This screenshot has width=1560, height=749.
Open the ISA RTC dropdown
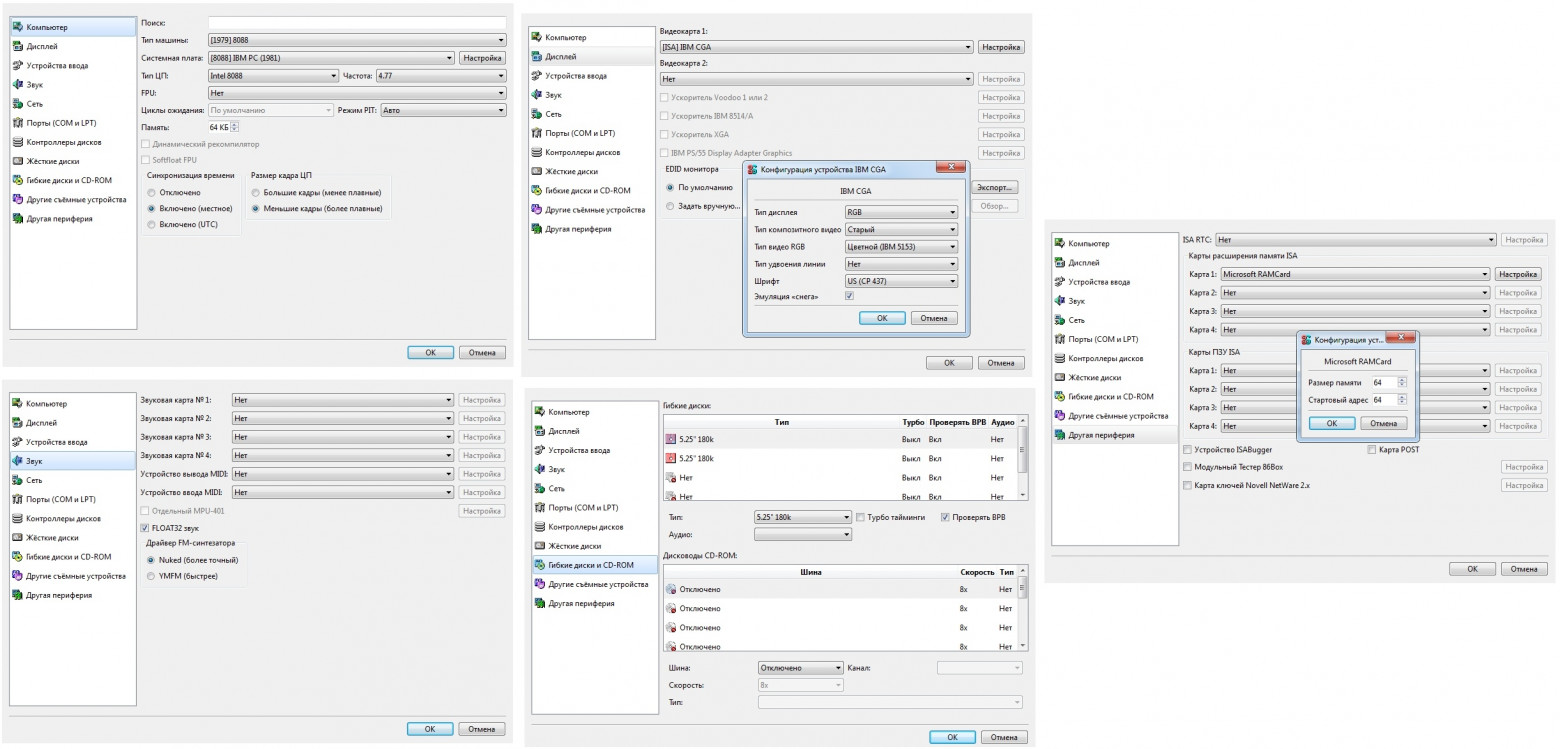tap(1355, 240)
